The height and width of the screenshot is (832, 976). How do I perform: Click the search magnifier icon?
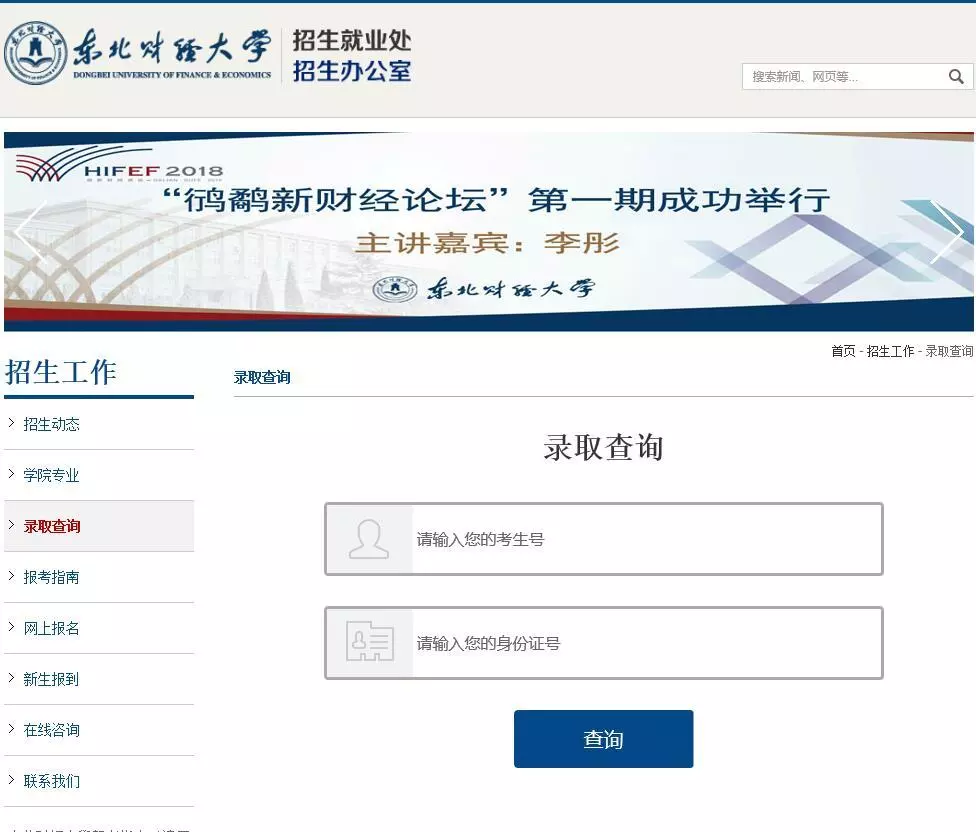click(956, 76)
